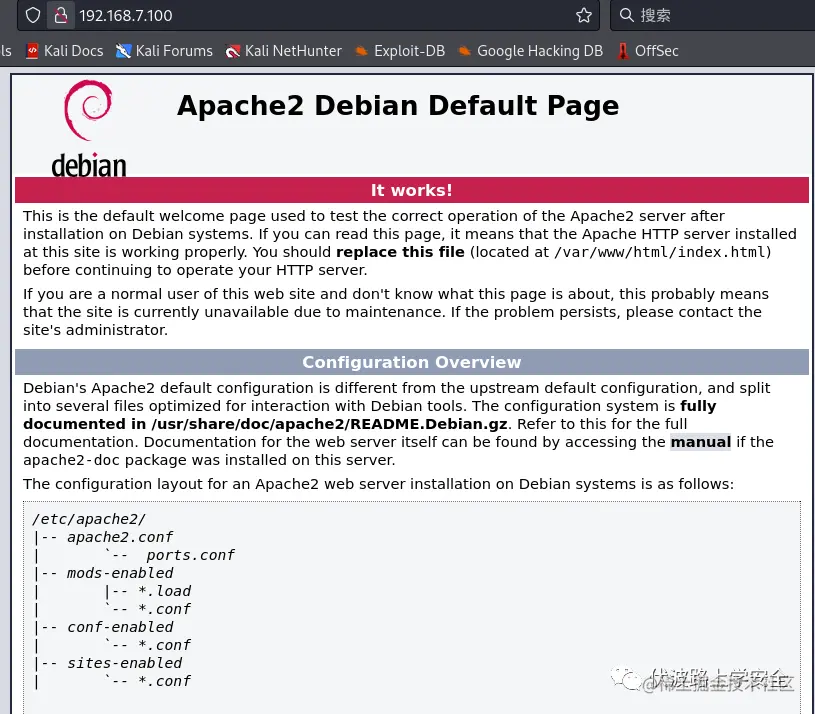Click the address bar showing 192.168.7.100

[x=308, y=15]
